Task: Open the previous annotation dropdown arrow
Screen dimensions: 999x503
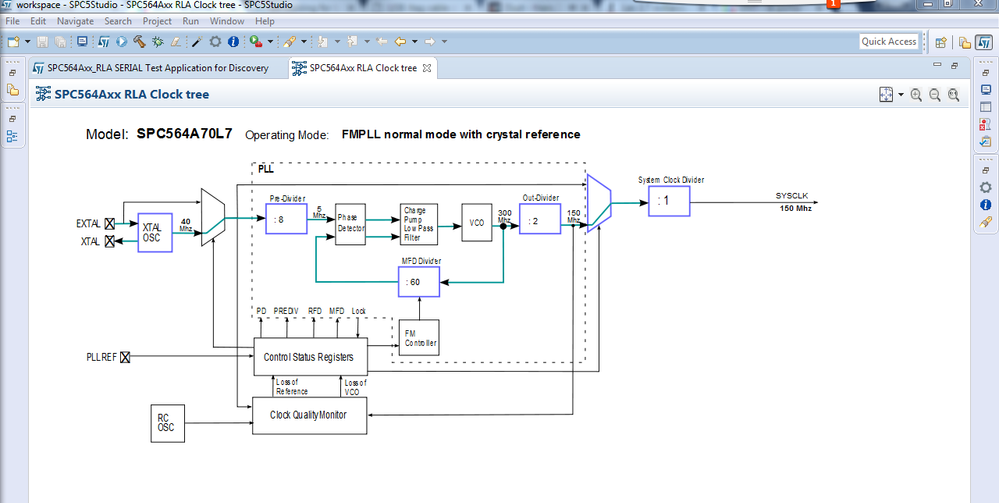Action: [367, 41]
